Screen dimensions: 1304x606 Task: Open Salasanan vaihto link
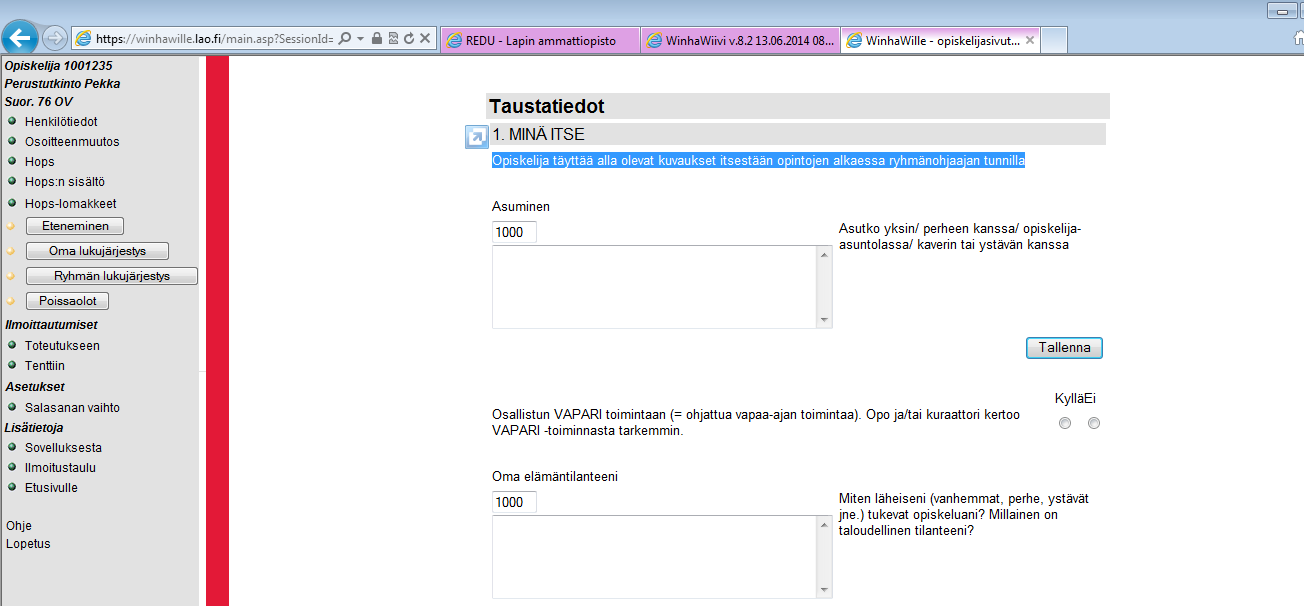click(x=72, y=408)
